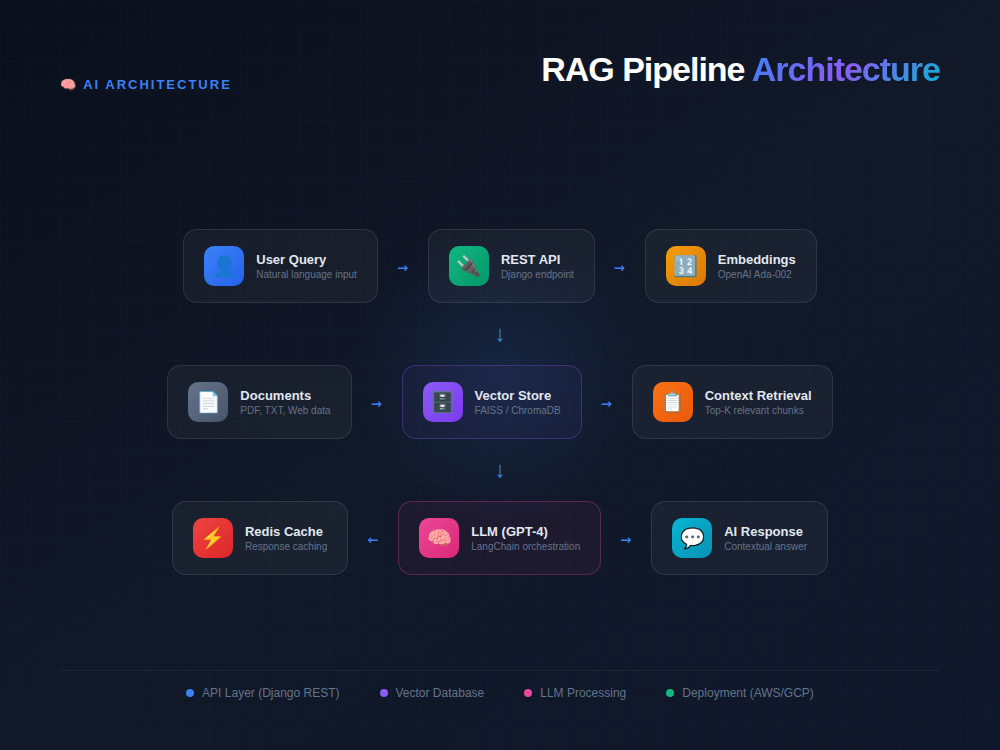1000x750 pixels.
Task: Click the "REST API" card title
Action: point(531,260)
